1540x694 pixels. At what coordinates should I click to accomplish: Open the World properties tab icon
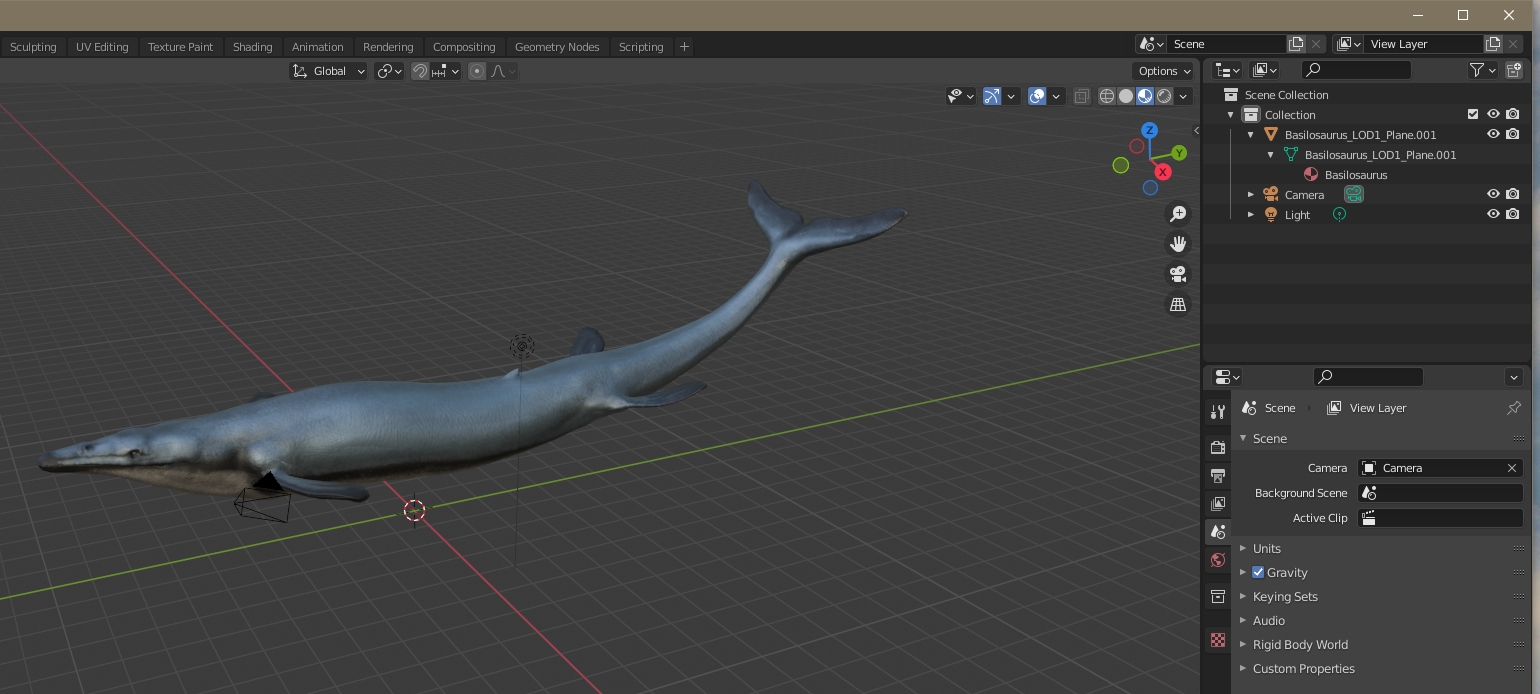pyautogui.click(x=1217, y=560)
